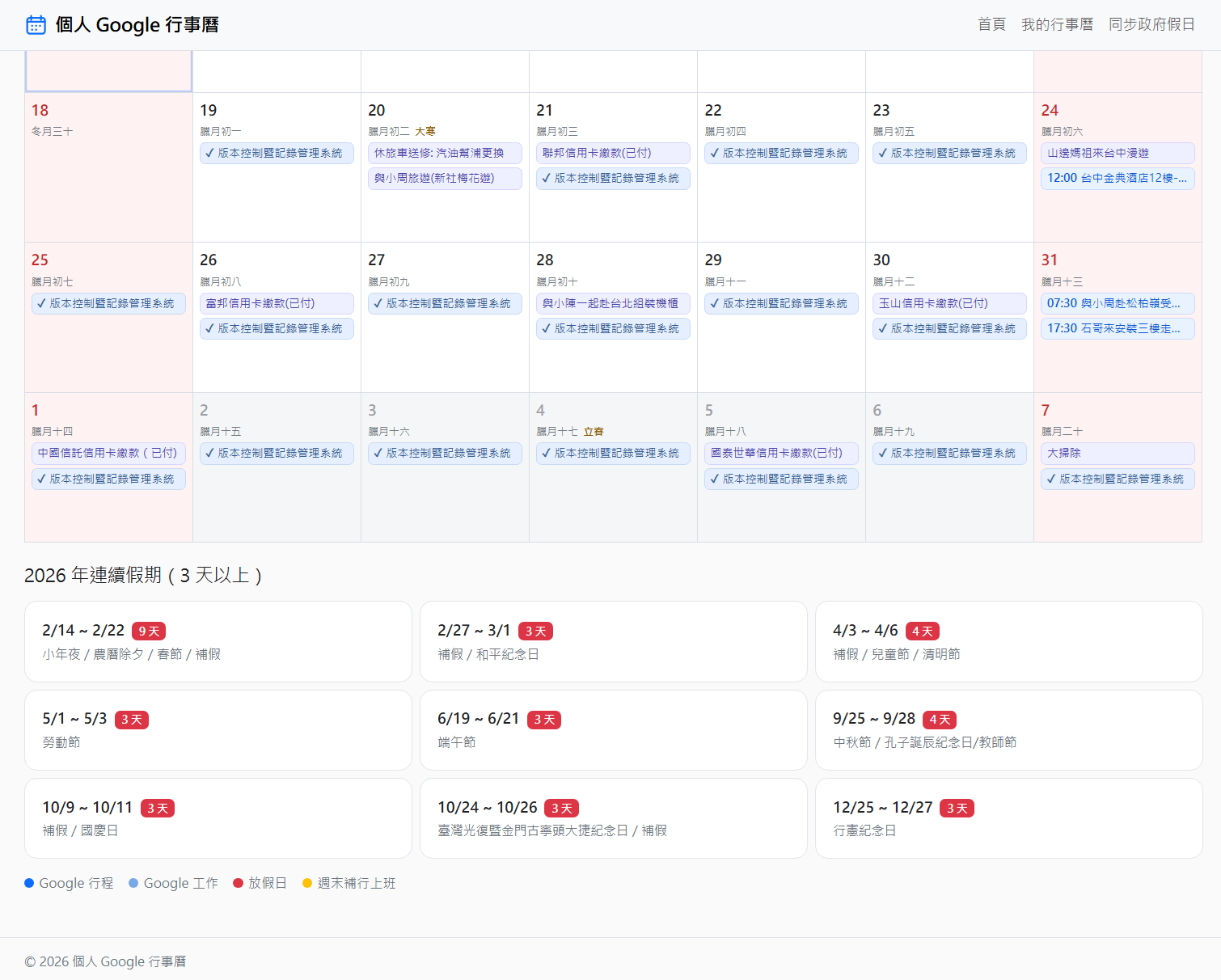The image size is (1221, 980).
Task: Open 版本控制 event on the 25th
Action: point(108,303)
